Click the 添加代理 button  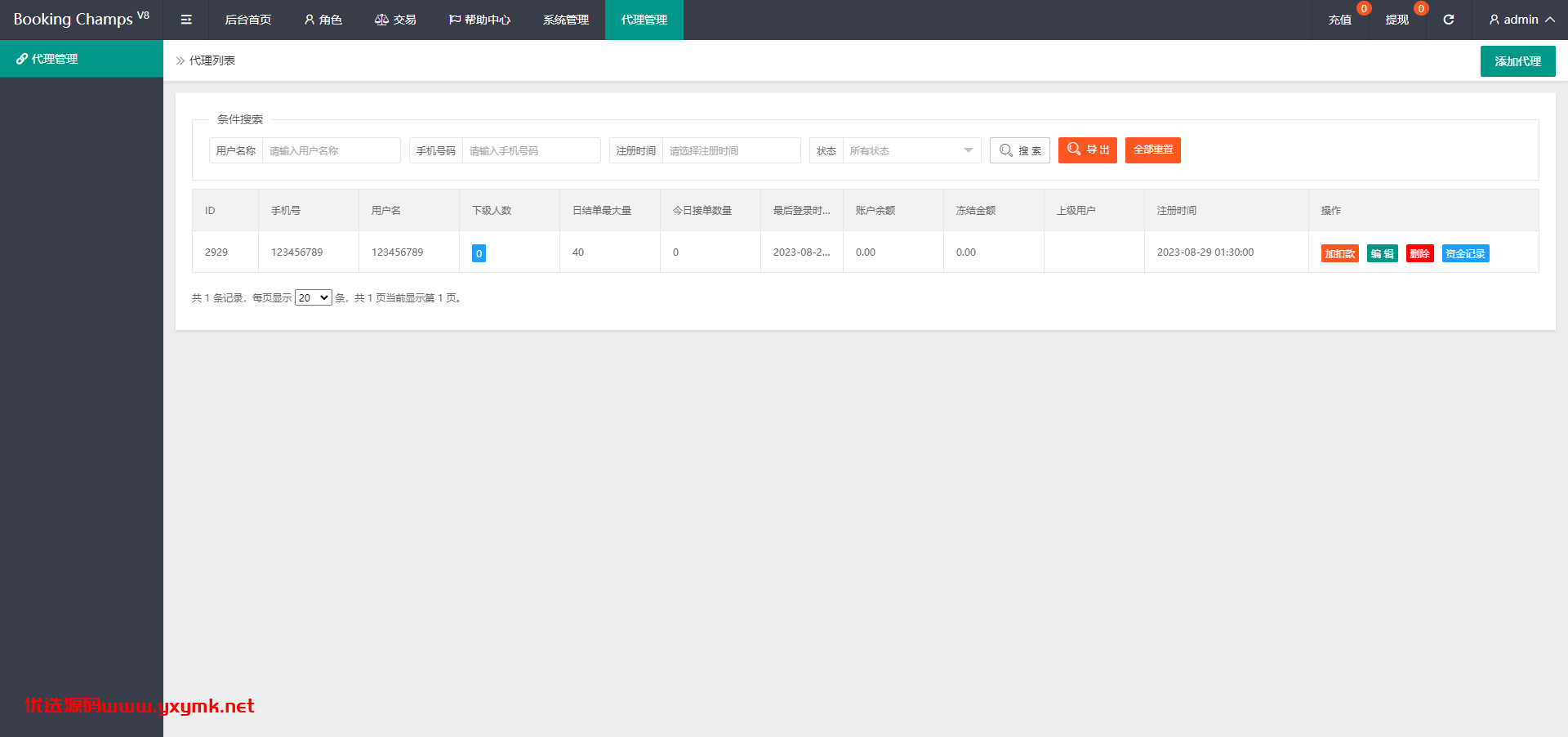tap(1517, 61)
